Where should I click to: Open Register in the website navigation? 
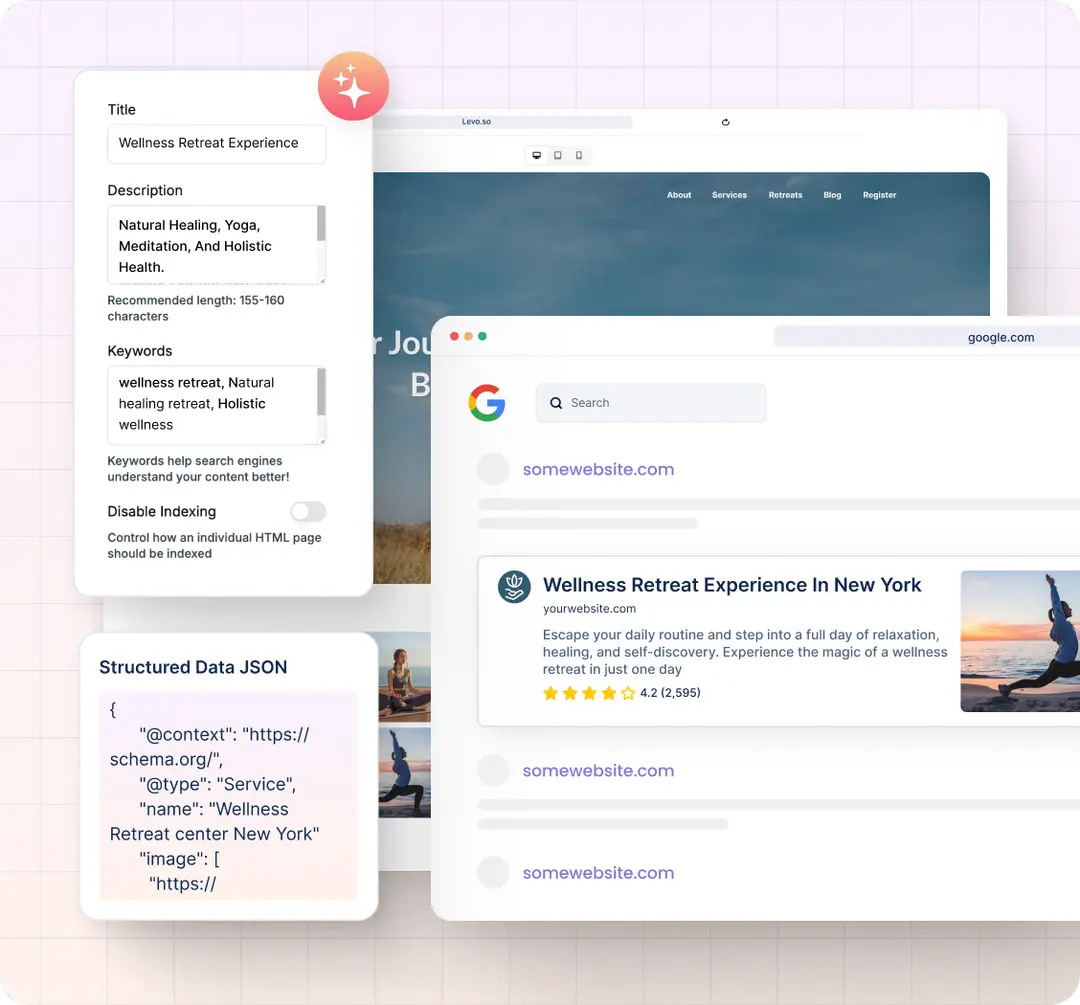(880, 195)
